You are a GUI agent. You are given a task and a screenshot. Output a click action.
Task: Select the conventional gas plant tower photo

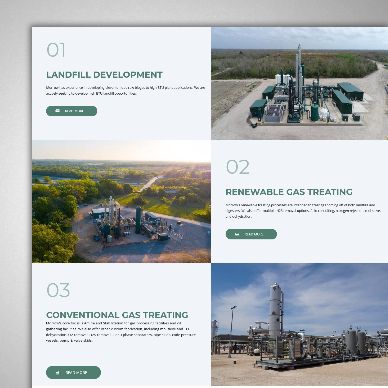[299, 325]
